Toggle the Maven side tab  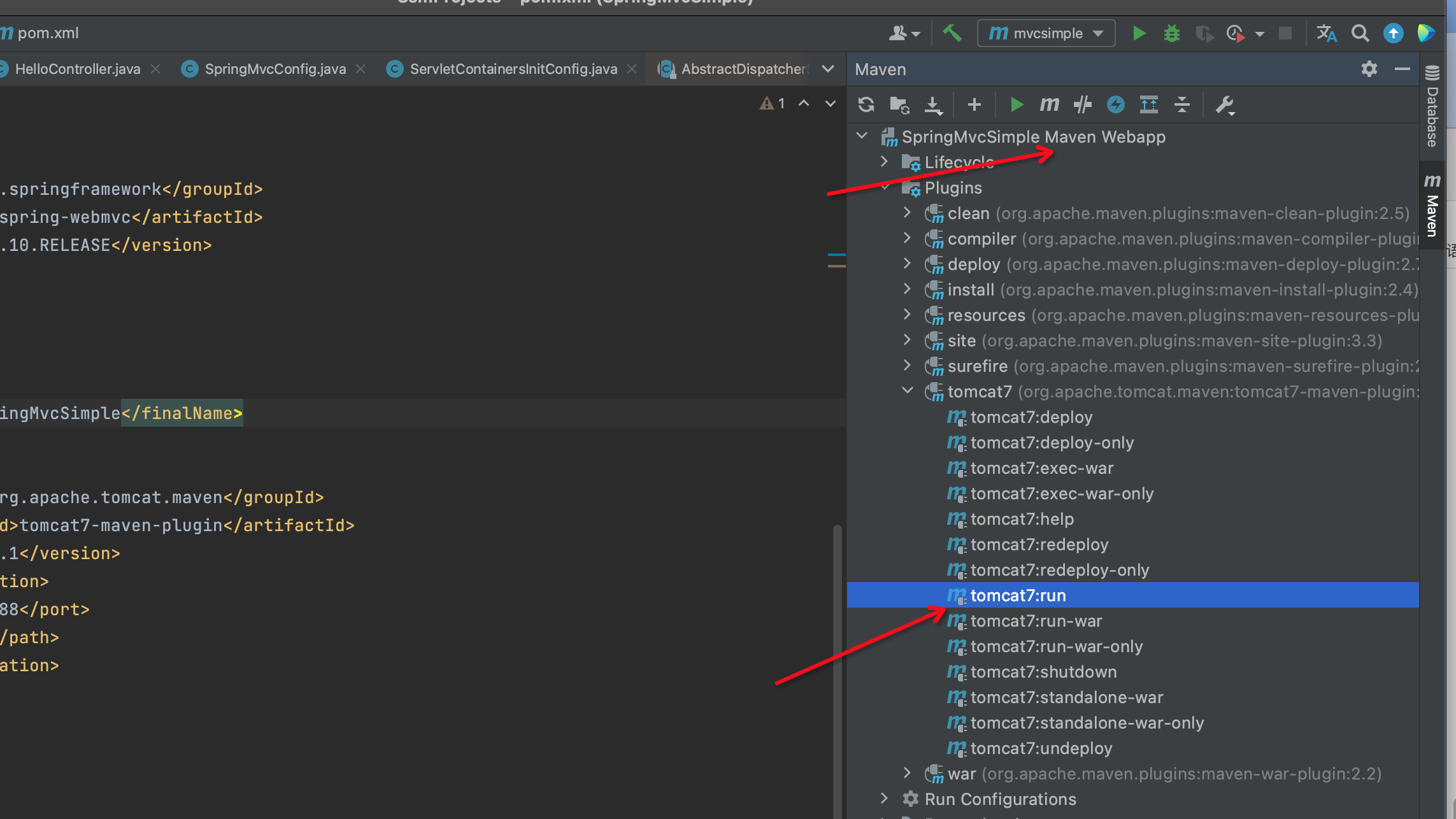(x=1432, y=205)
